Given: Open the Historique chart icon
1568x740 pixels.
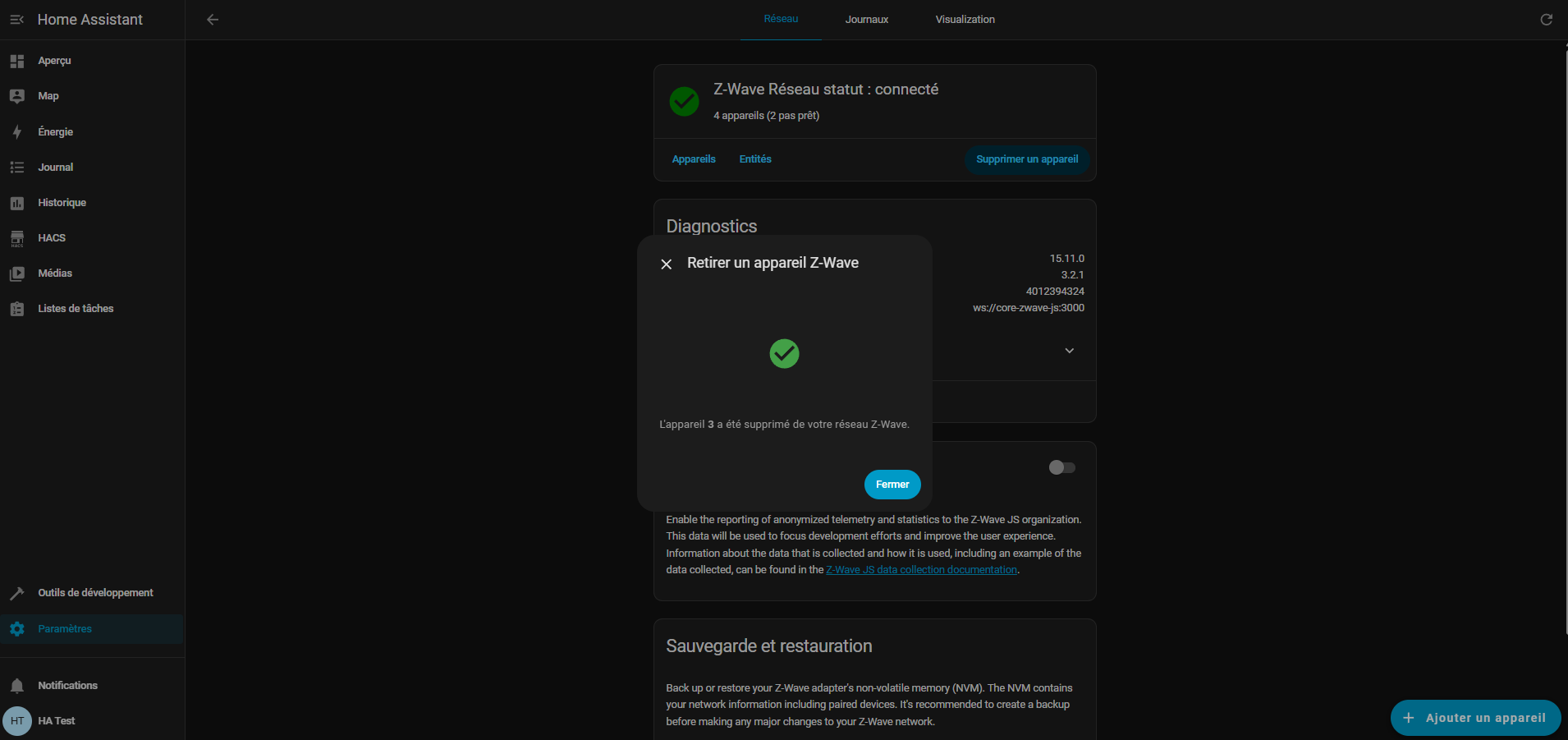Looking at the screenshot, I should click(16, 203).
